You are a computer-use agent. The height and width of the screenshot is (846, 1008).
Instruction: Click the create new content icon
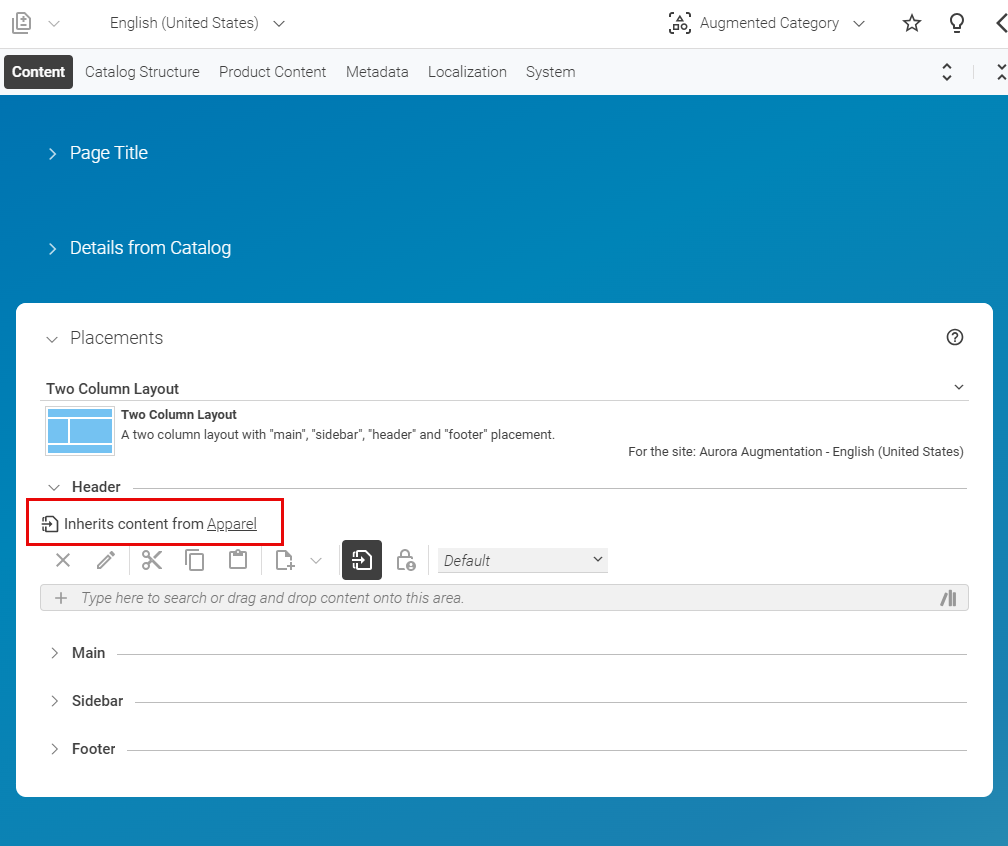pyautogui.click(x=285, y=560)
